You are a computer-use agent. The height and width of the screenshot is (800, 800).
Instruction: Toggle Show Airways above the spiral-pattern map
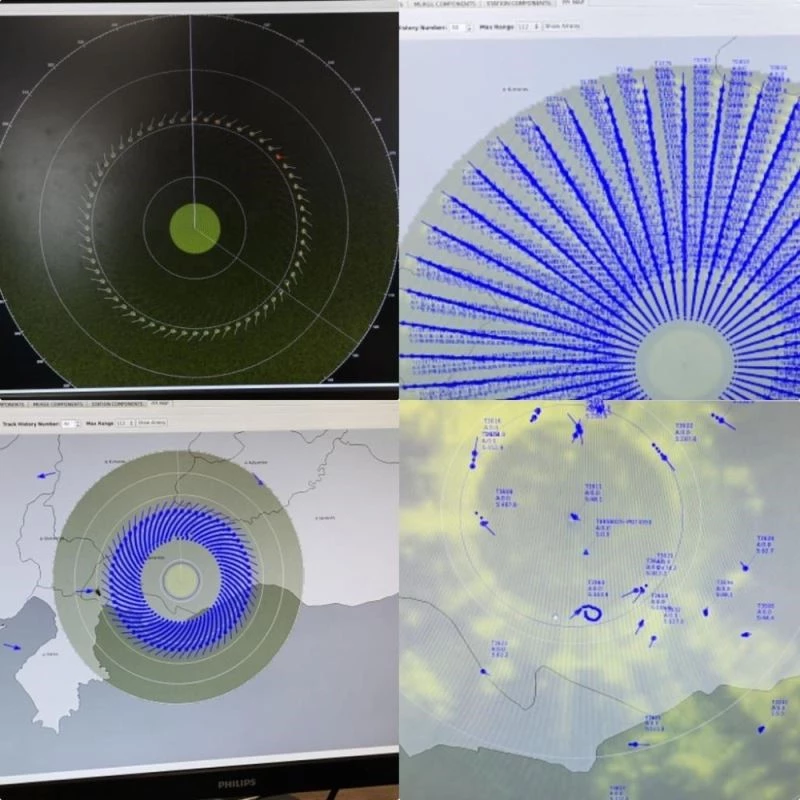[152, 423]
